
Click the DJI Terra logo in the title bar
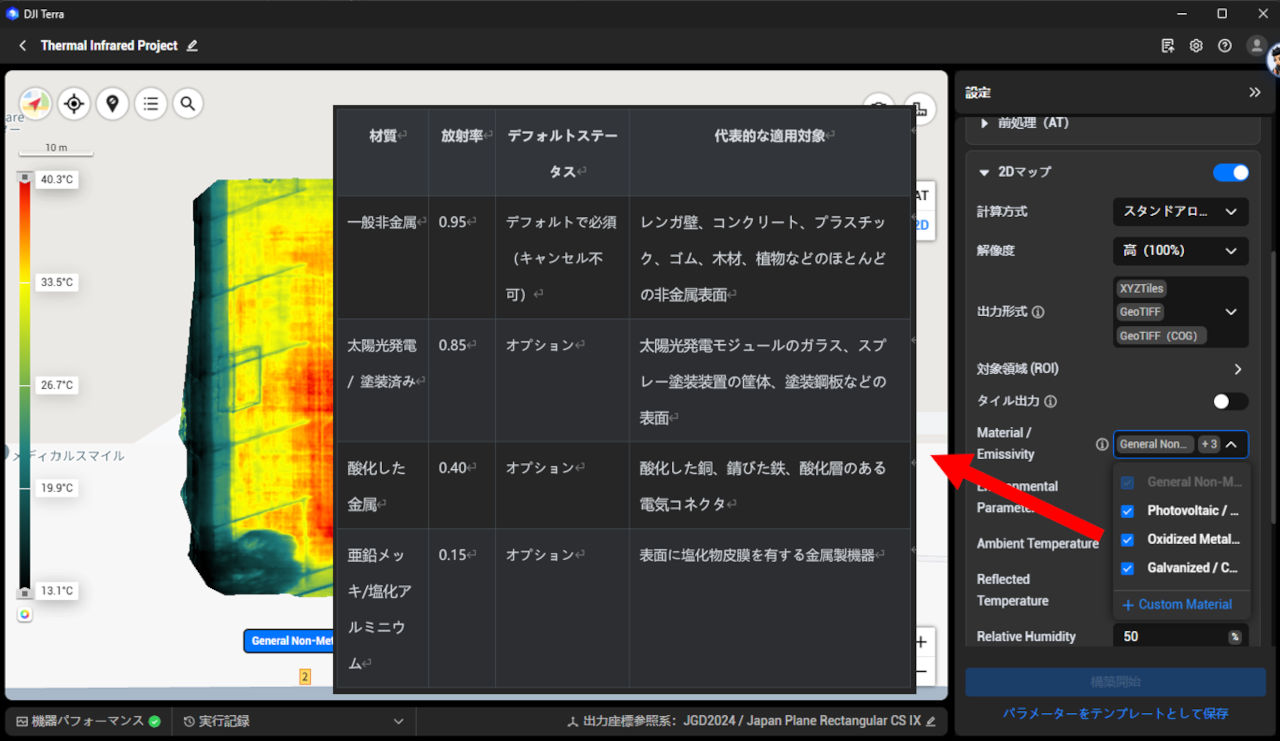(x=12, y=14)
